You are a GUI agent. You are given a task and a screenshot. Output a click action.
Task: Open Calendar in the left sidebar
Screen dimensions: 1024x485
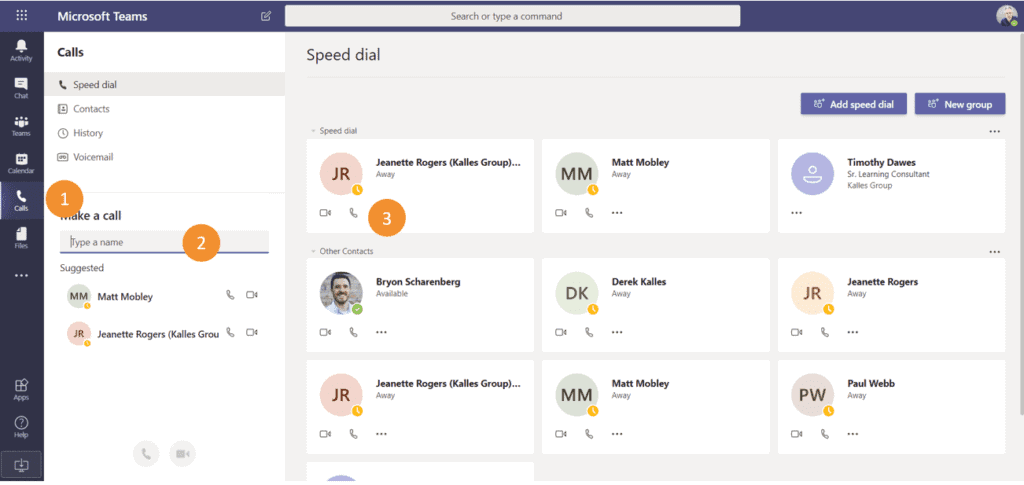[22, 163]
